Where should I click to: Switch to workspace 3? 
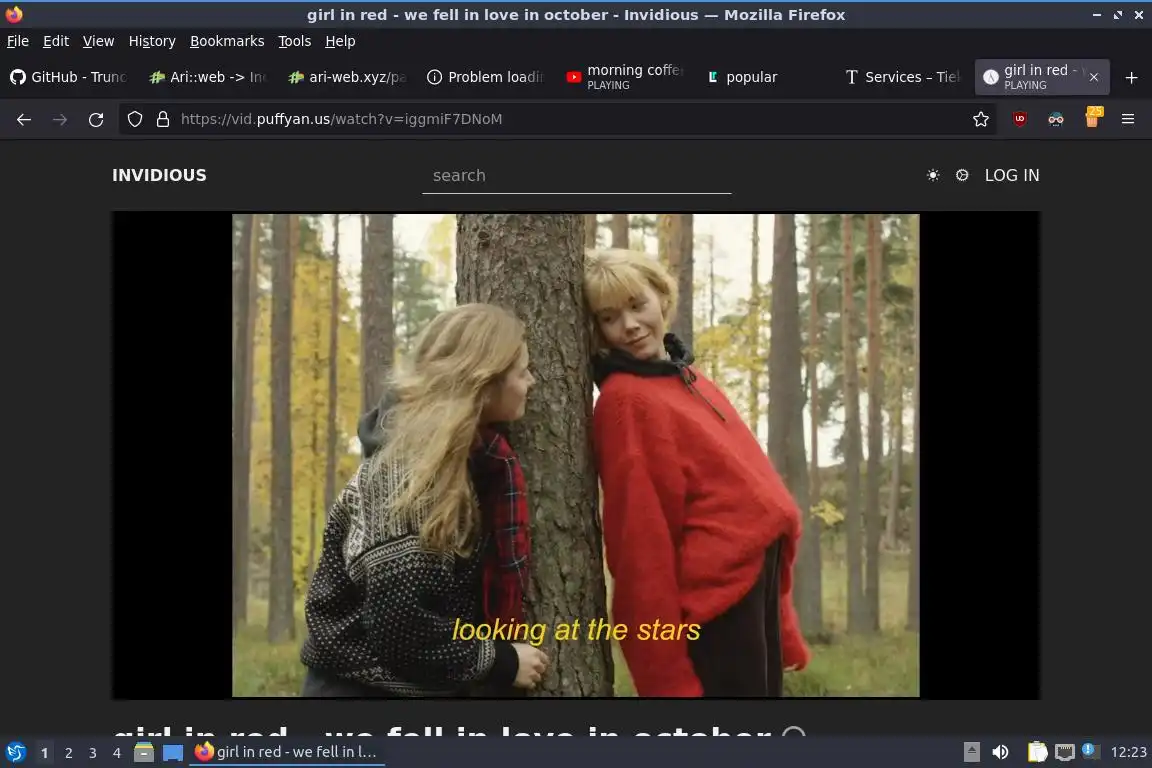(x=93, y=753)
